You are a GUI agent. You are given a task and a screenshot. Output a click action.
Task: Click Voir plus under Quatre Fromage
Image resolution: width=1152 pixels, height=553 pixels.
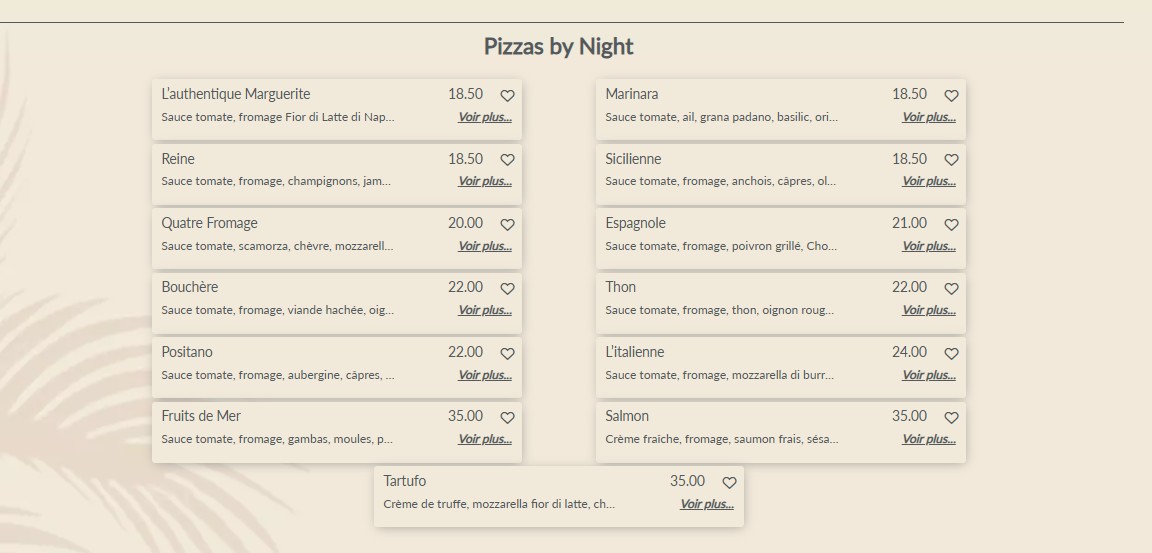pyautogui.click(x=485, y=246)
